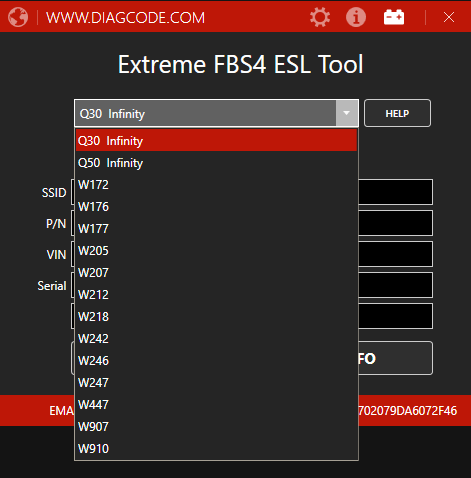Open settings via the gear icon
Viewport: 471px width, 478px height.
click(320, 17)
